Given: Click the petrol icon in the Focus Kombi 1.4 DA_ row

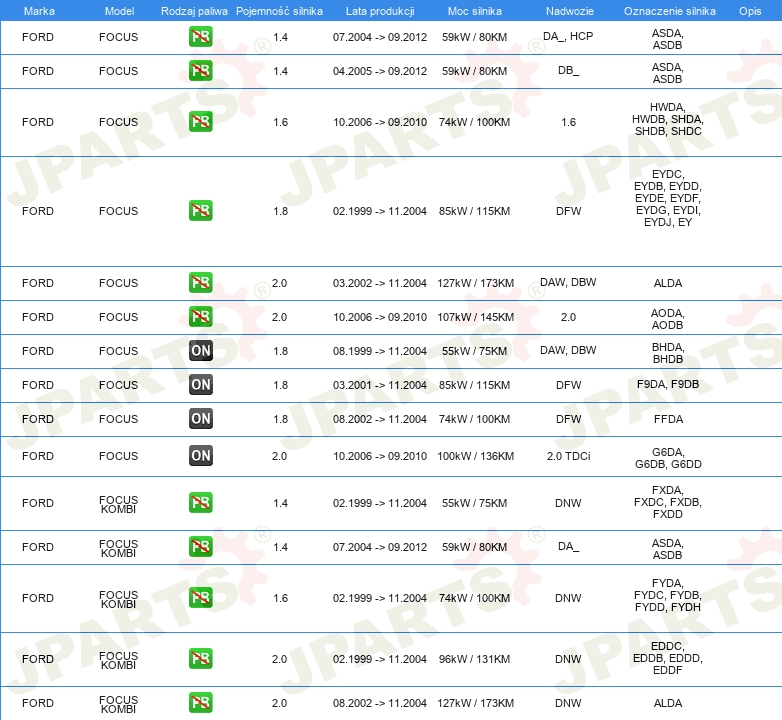Looking at the screenshot, I should (x=200, y=546).
